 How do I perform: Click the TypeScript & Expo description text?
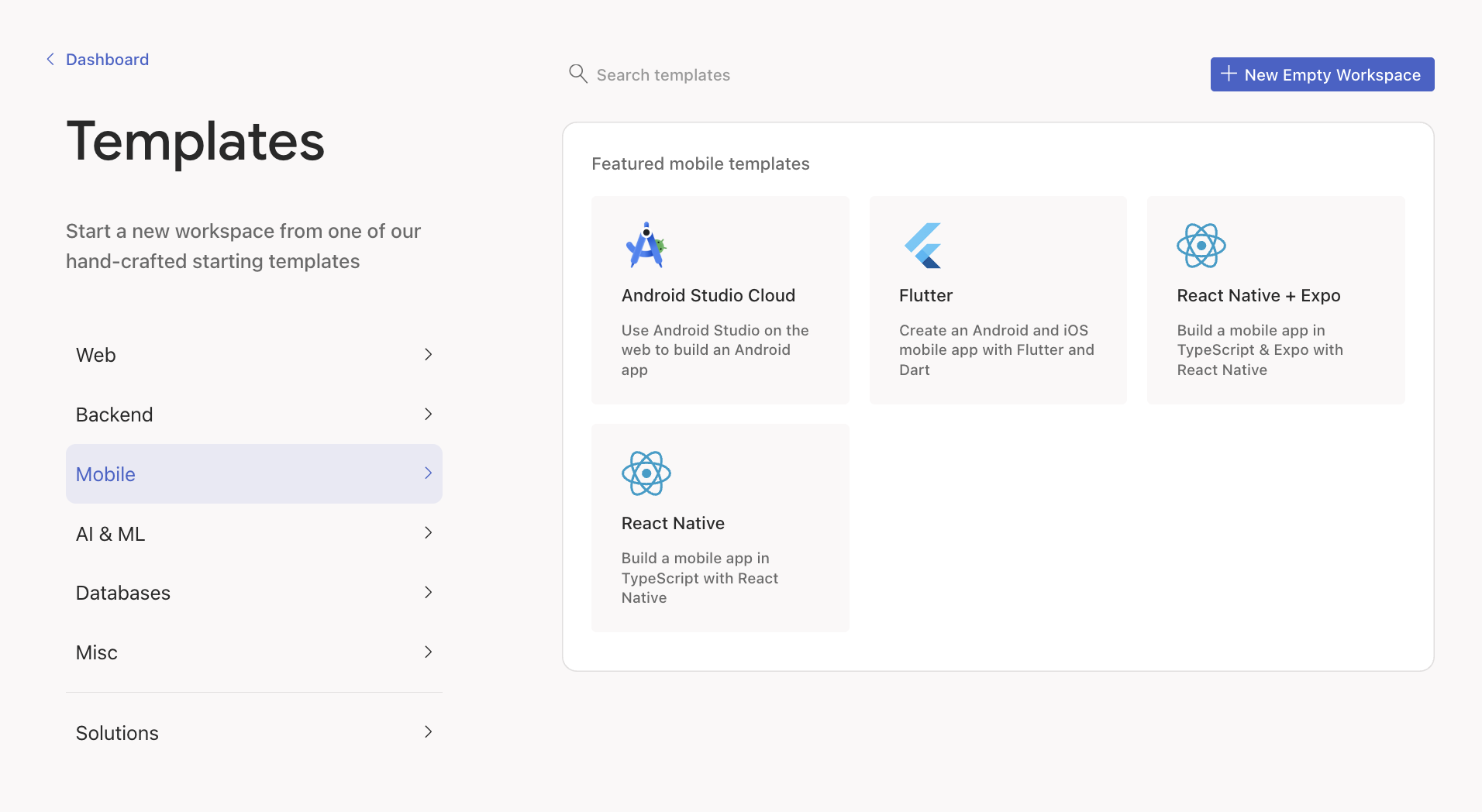(x=1260, y=349)
